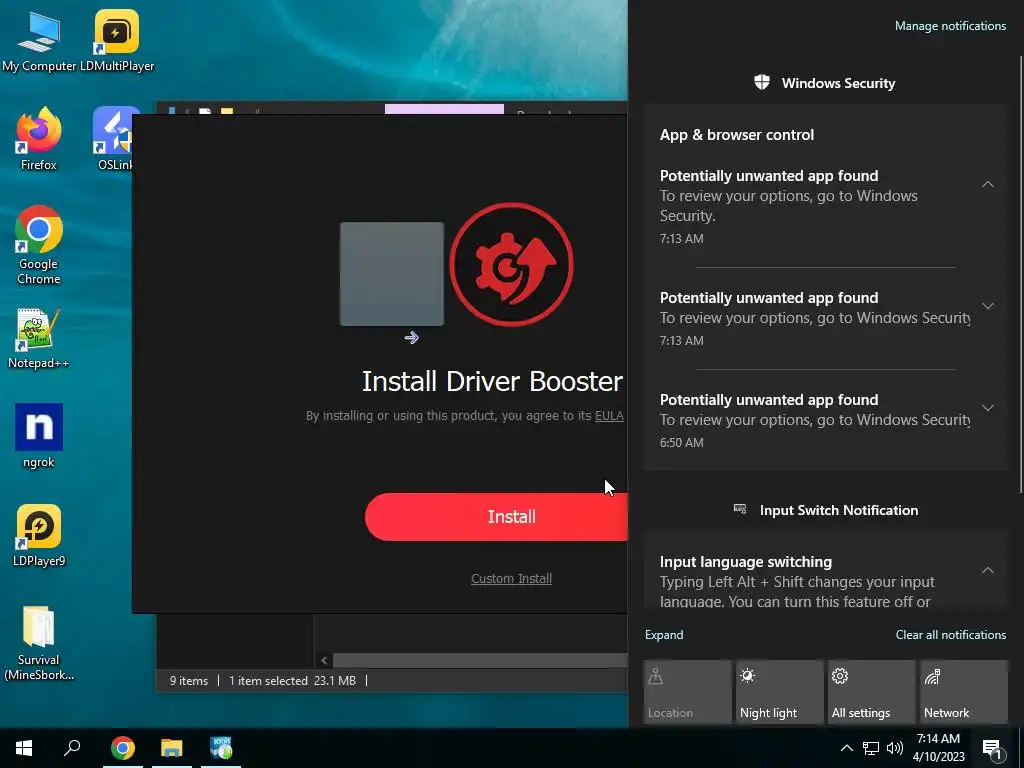Toggle the Night light quick action

(x=779, y=692)
